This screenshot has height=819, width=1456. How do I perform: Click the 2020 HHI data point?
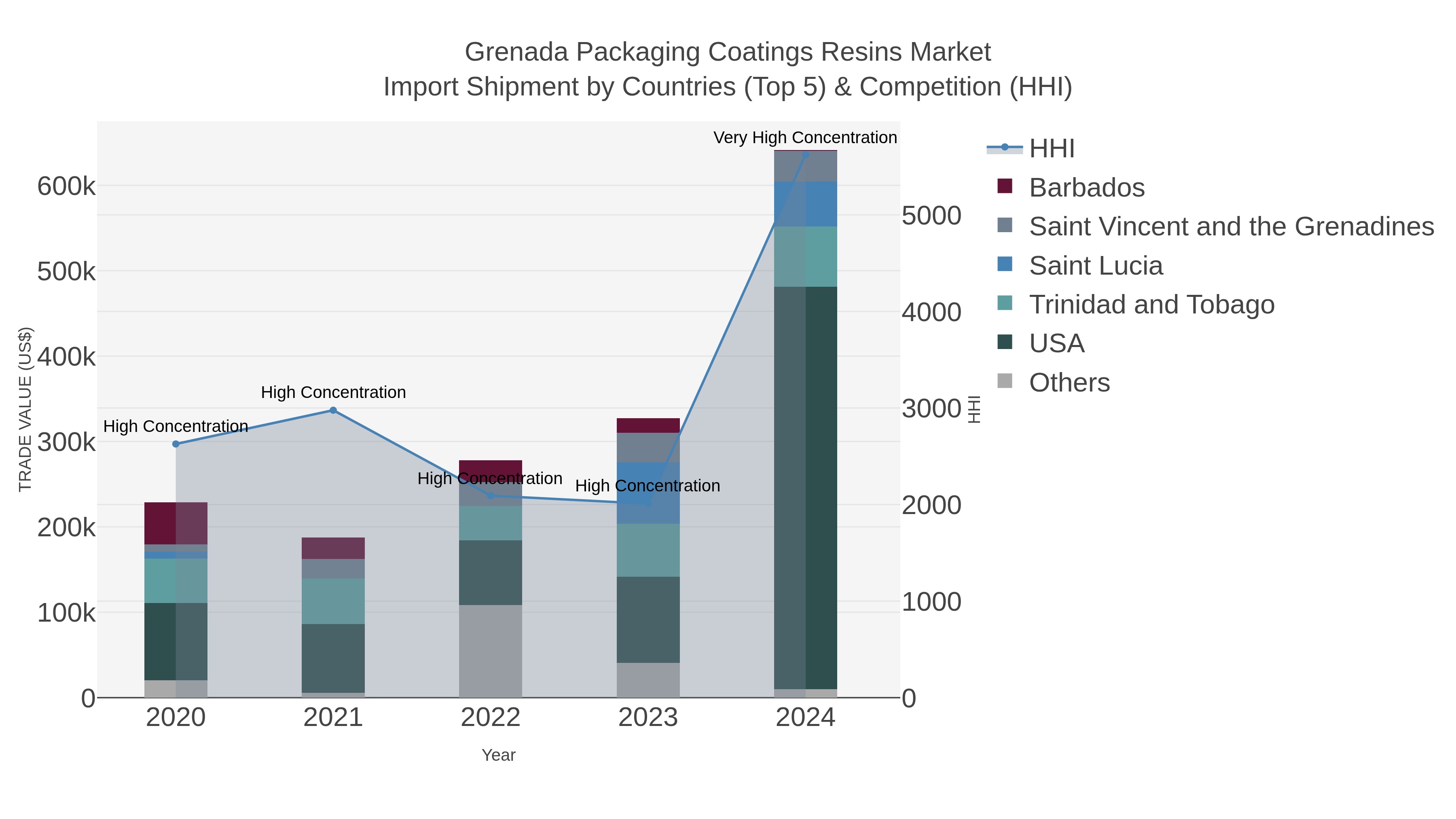click(x=176, y=444)
